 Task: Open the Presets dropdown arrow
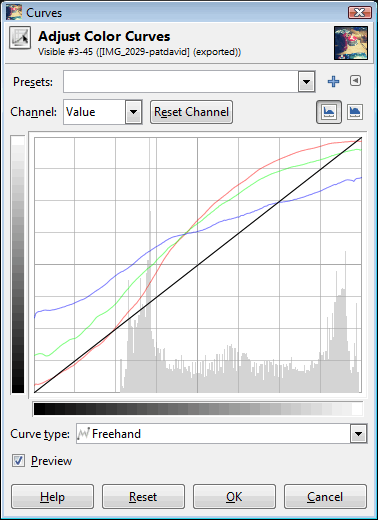point(307,82)
